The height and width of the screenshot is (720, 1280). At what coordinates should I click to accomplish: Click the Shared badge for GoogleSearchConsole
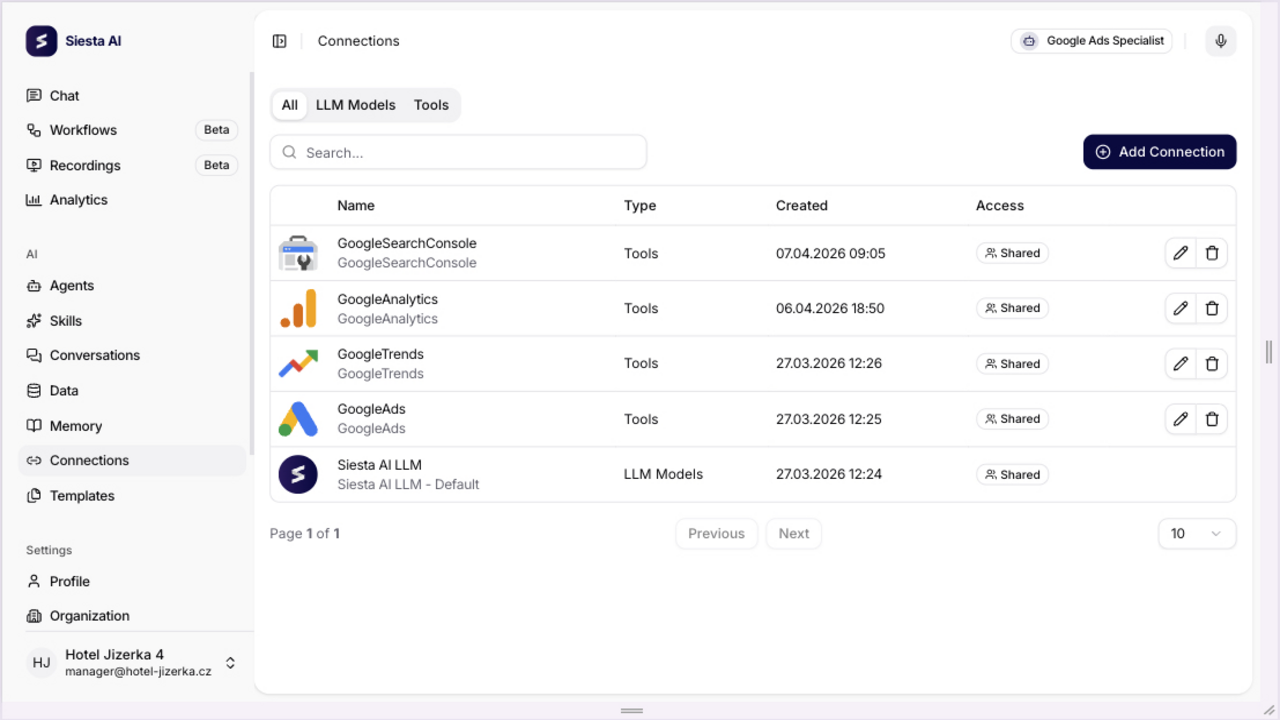pyautogui.click(x=1012, y=253)
